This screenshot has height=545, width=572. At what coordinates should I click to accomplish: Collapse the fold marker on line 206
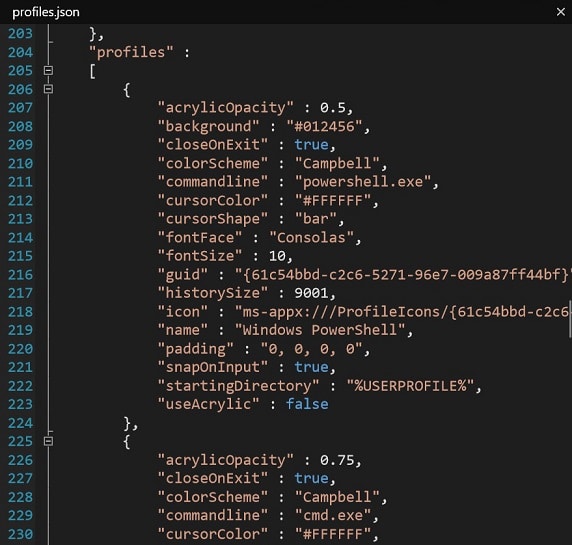pos(49,89)
